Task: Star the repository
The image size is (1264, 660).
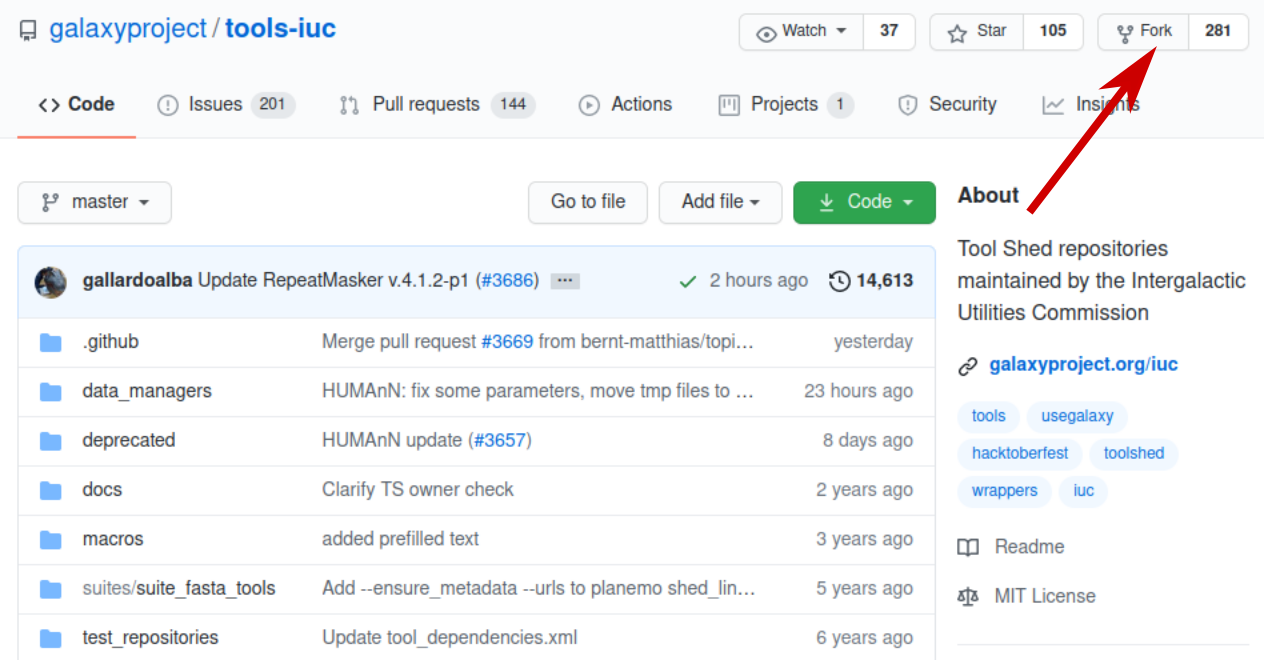Action: pos(977,32)
